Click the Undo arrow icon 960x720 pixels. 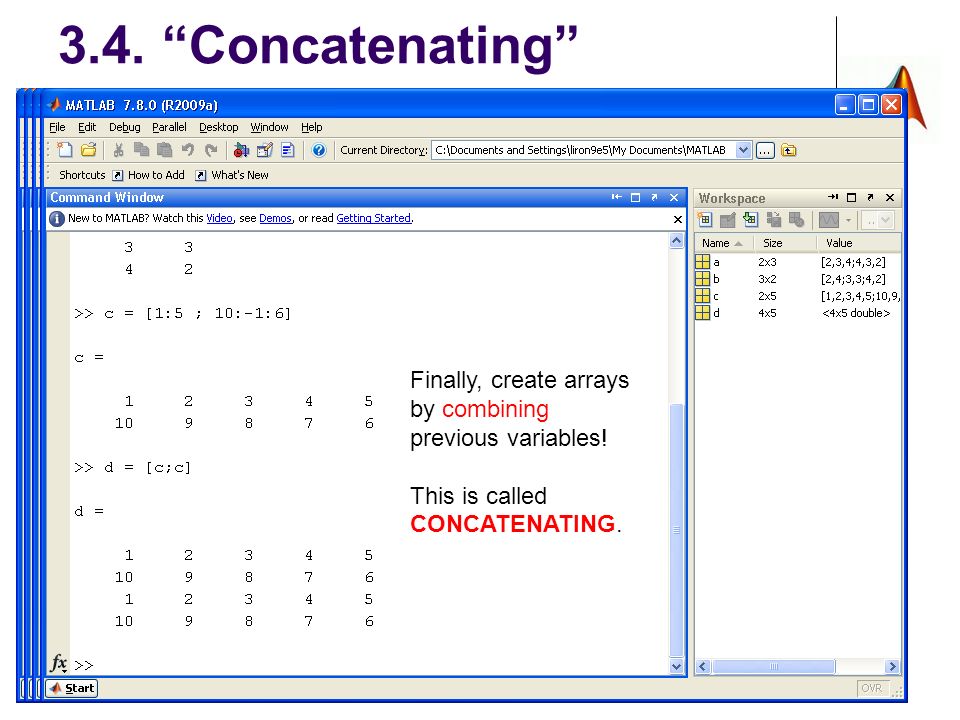point(188,150)
